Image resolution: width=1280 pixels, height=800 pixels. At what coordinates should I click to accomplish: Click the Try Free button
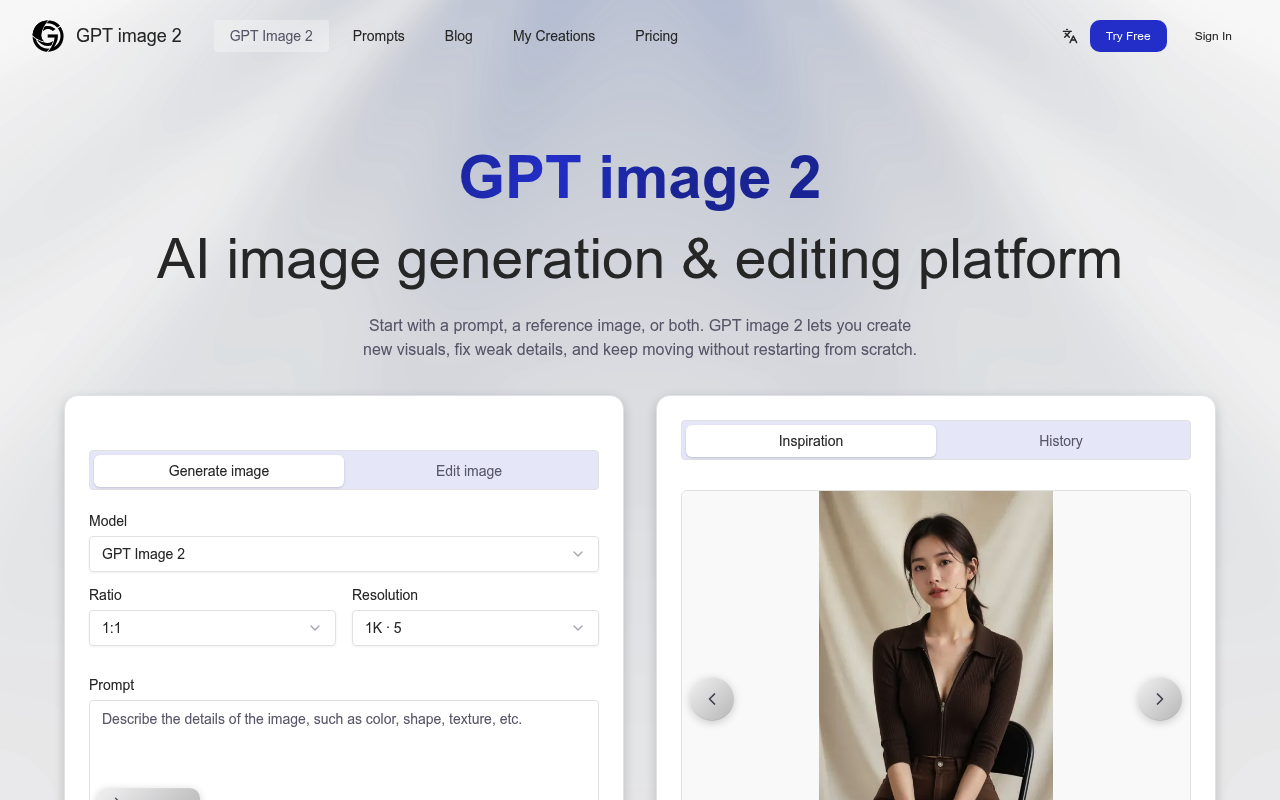pyautogui.click(x=1128, y=36)
